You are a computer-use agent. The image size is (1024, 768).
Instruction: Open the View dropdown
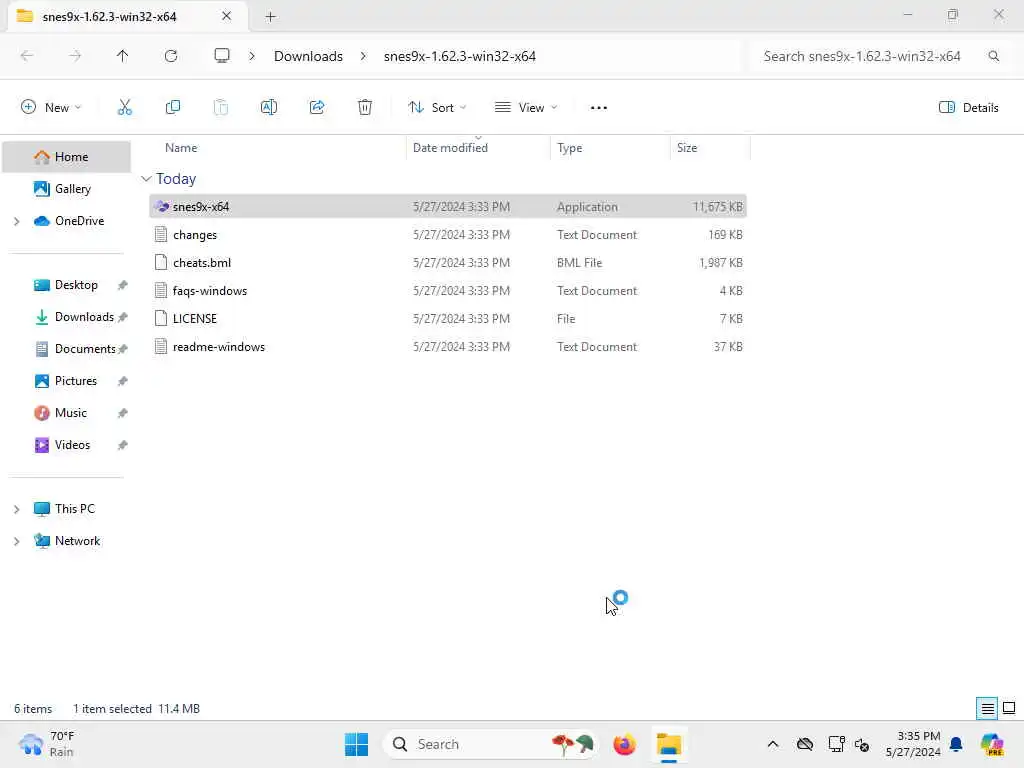(x=526, y=108)
